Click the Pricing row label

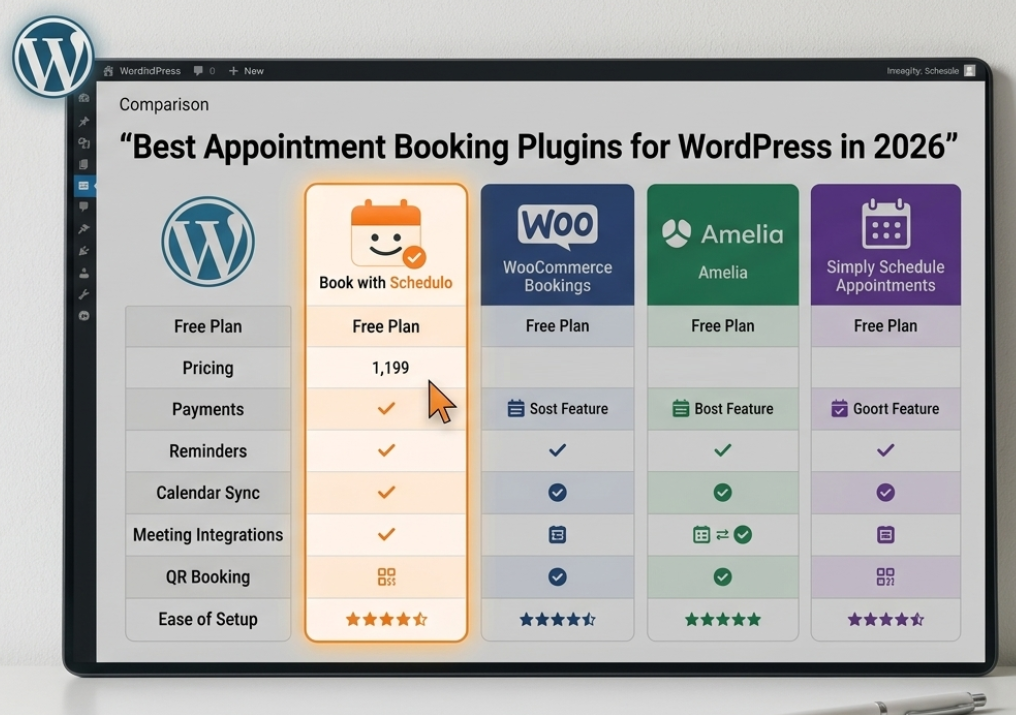point(208,368)
